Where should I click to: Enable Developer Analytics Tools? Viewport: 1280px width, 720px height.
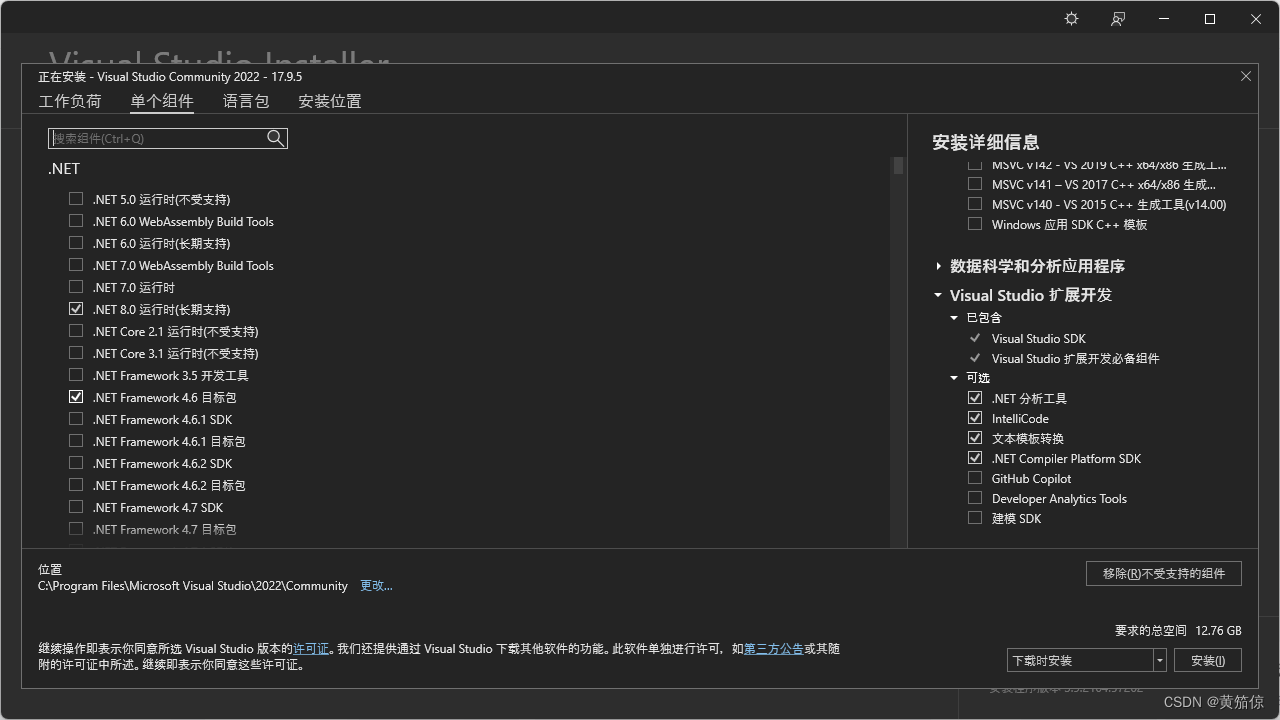[x=975, y=498]
